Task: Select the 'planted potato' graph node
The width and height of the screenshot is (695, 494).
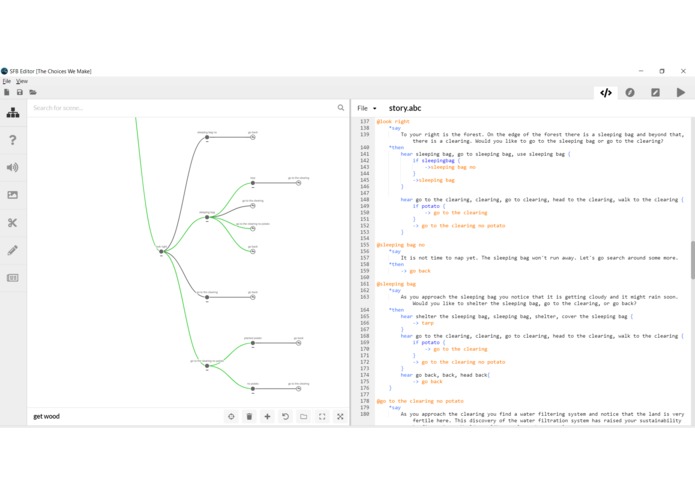Action: pos(253,342)
